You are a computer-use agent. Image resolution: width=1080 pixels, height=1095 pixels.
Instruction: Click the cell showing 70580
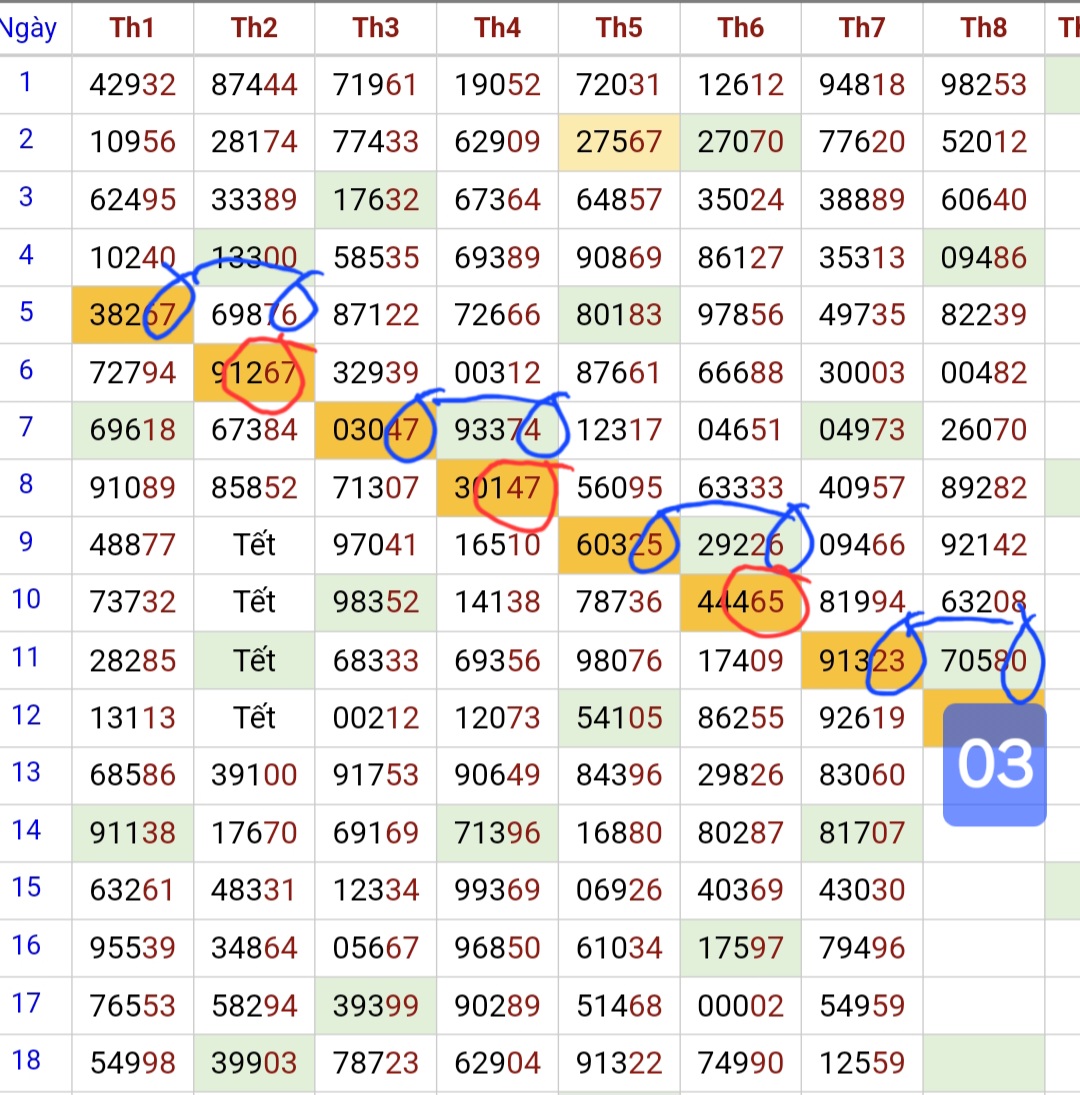pos(983,661)
